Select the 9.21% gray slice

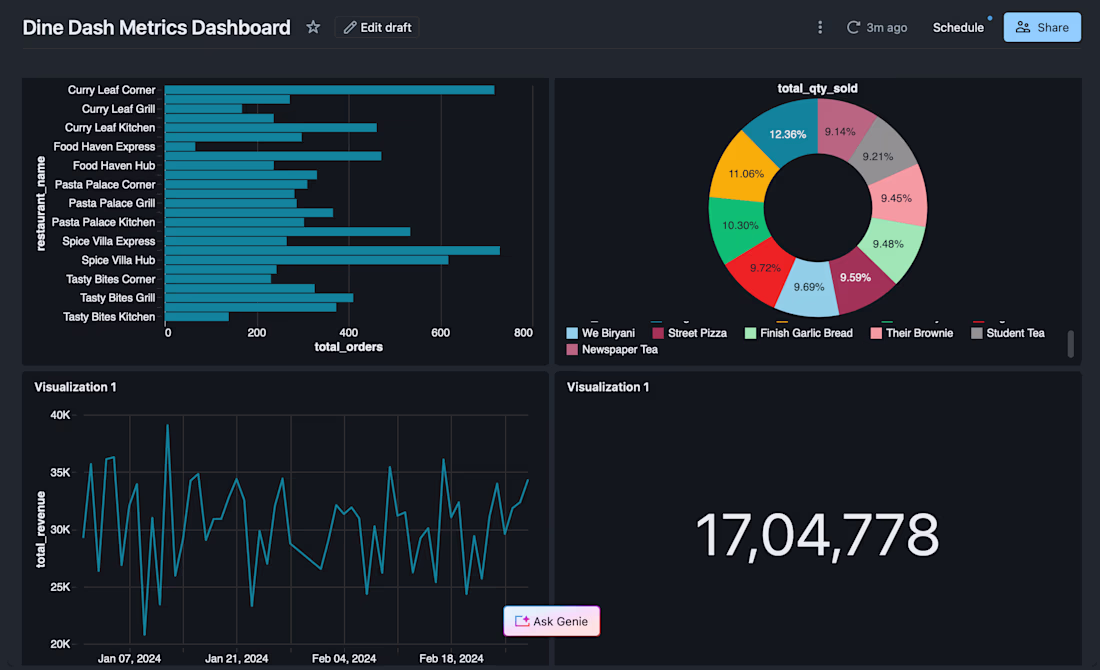pos(878,156)
